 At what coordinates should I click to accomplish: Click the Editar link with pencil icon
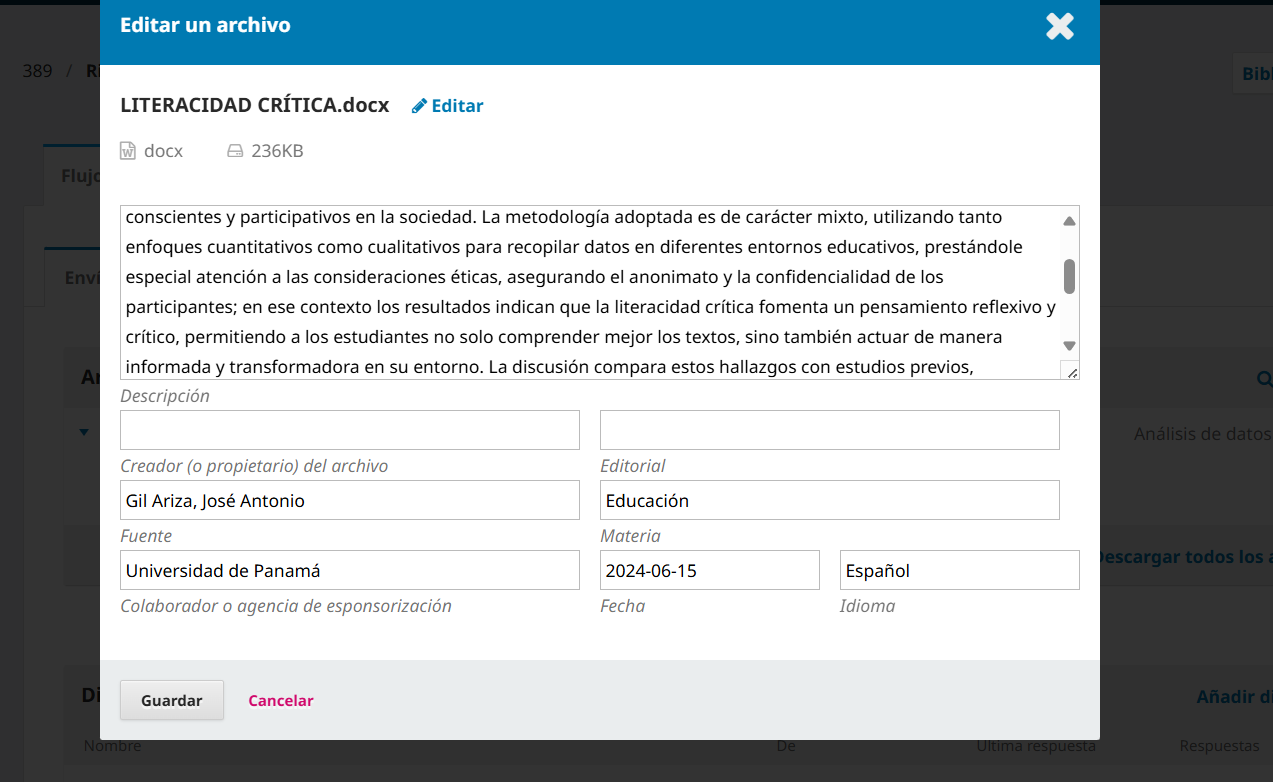[448, 106]
